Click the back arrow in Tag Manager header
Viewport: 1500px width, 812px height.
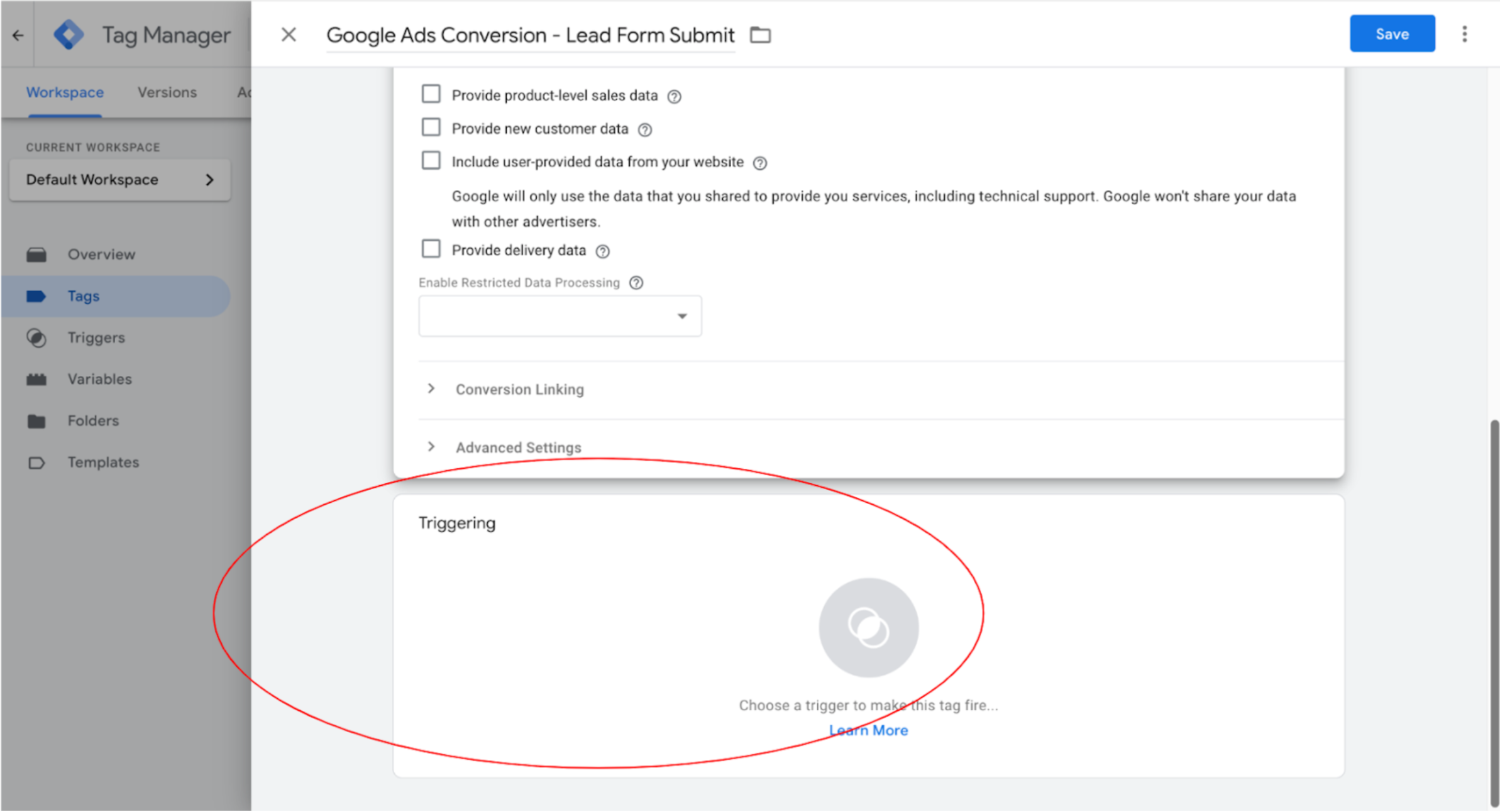pyautogui.click(x=18, y=35)
